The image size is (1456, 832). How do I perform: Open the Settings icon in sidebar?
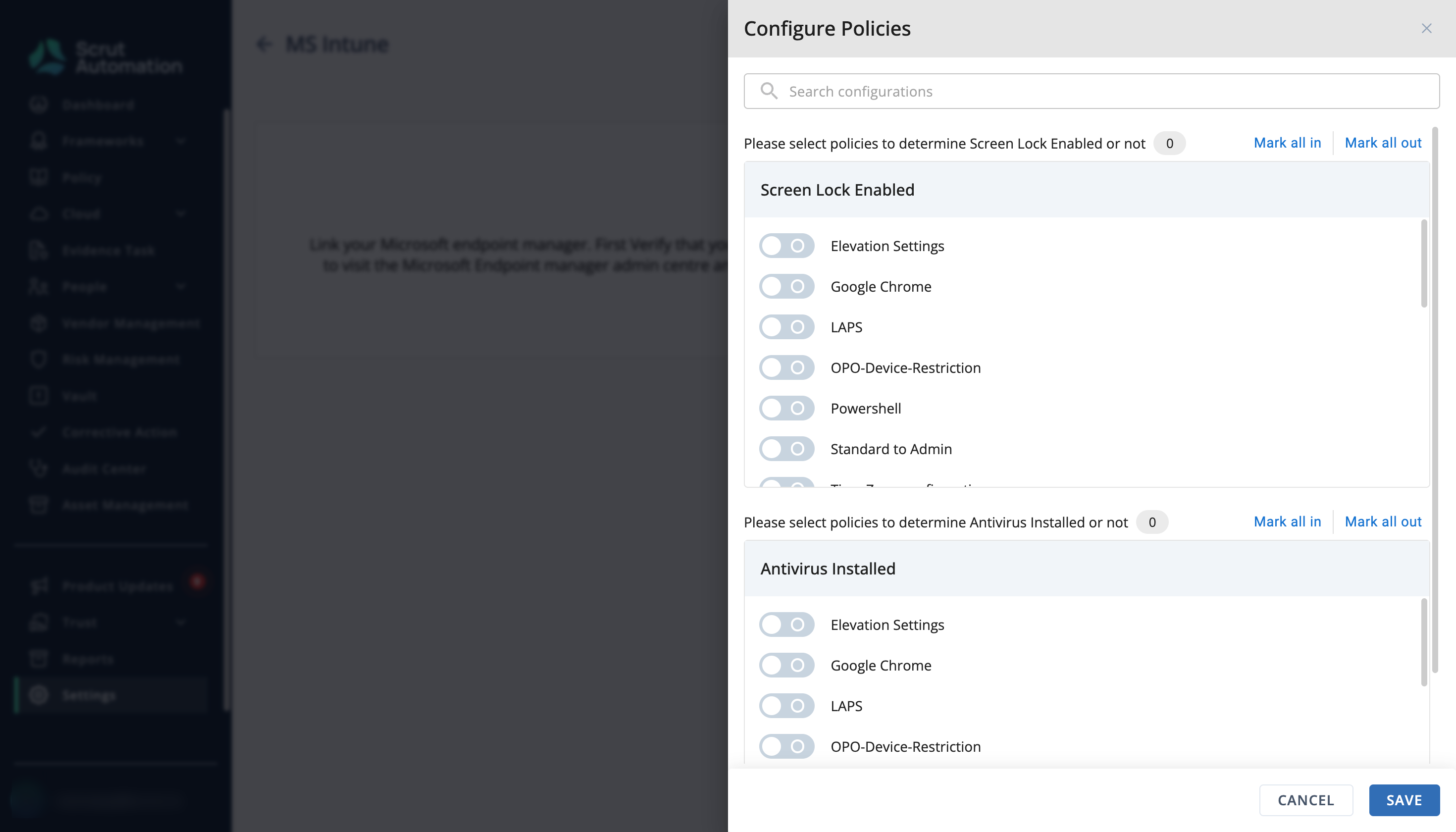[39, 695]
